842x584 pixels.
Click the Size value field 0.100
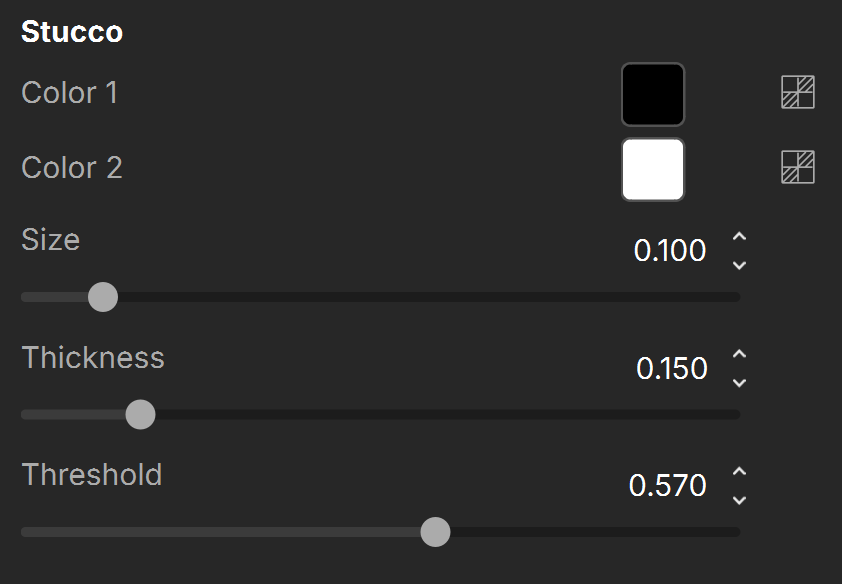point(670,251)
